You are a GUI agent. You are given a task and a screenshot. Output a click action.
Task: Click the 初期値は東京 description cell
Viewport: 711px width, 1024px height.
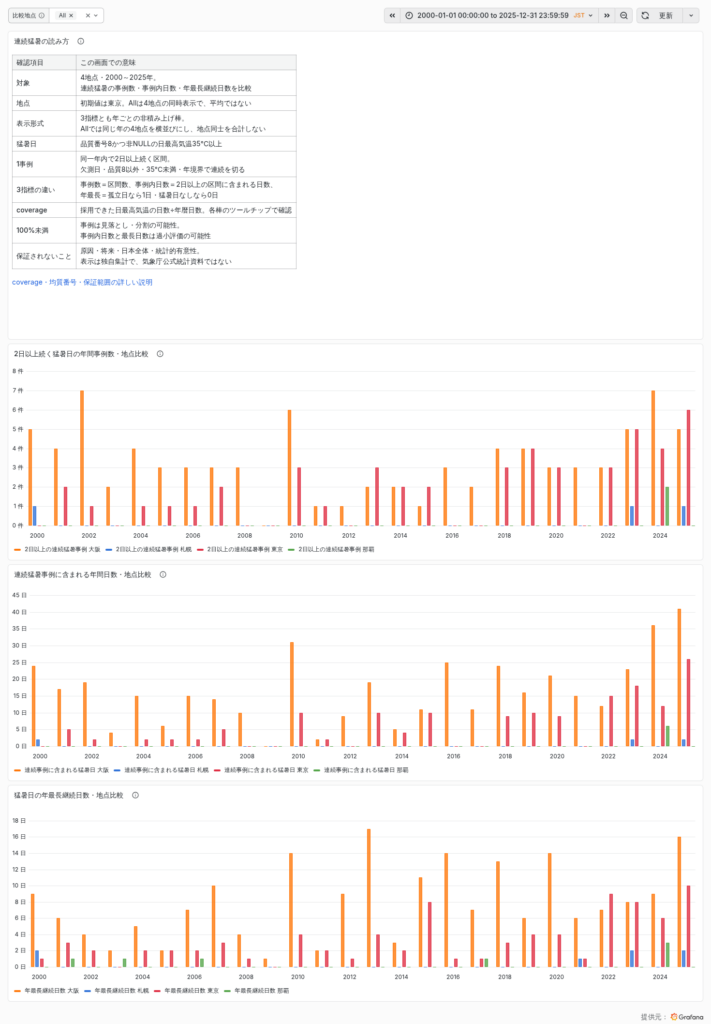pyautogui.click(x=186, y=103)
